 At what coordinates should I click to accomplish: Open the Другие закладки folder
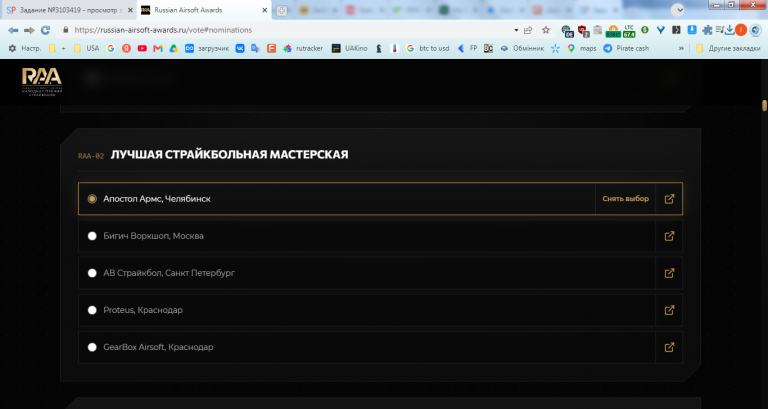[728, 48]
